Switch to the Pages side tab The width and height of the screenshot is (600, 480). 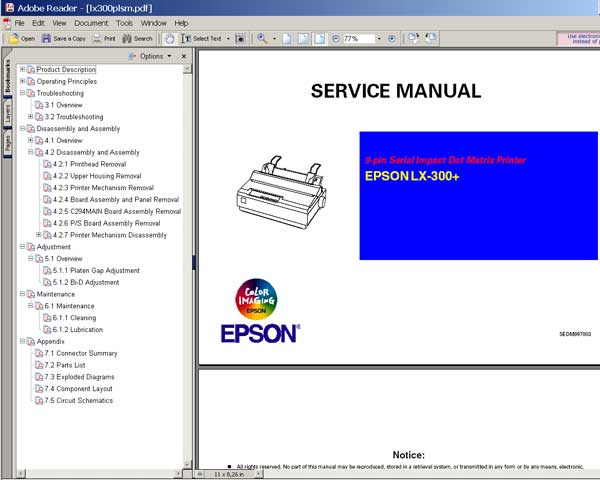(7, 144)
